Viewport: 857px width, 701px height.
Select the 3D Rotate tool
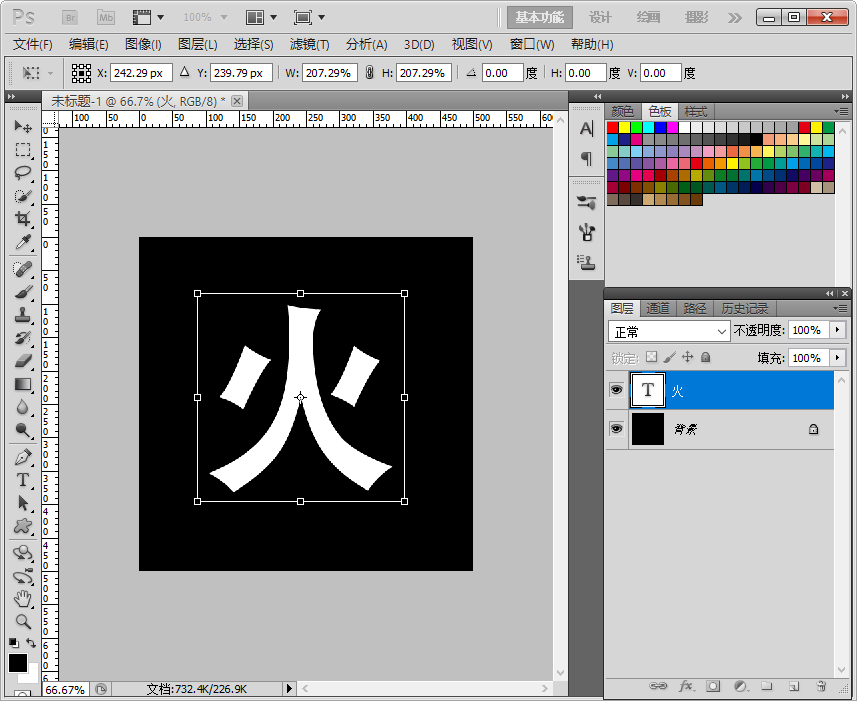pos(22,552)
